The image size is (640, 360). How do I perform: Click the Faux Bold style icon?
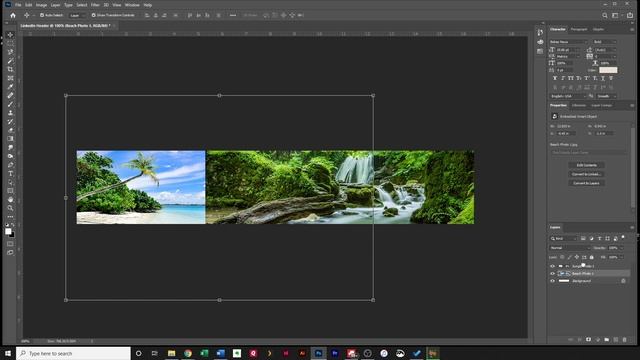tap(555, 78)
